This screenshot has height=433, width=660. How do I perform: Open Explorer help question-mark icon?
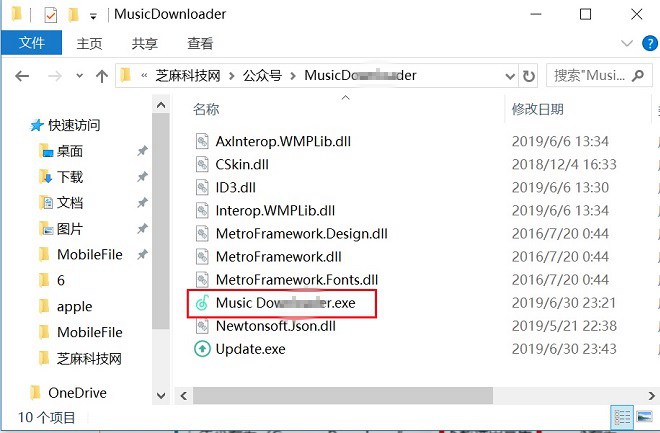click(x=650, y=43)
